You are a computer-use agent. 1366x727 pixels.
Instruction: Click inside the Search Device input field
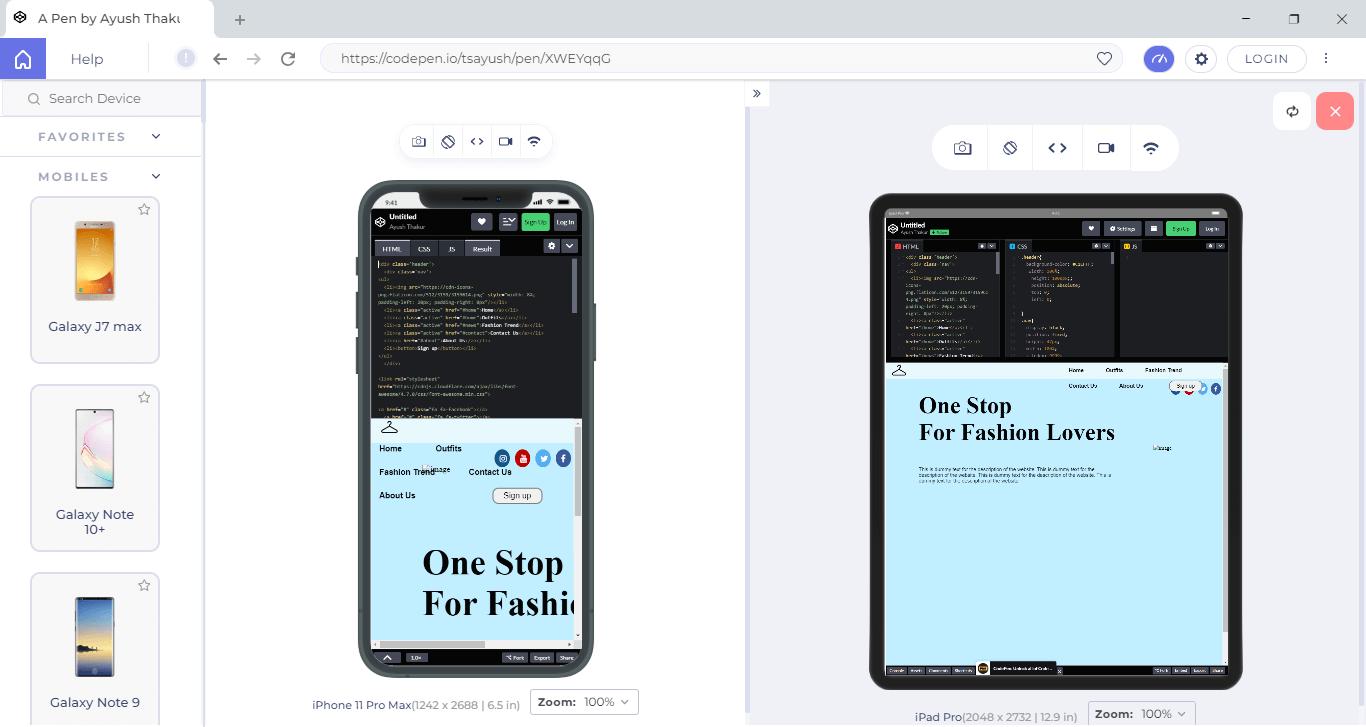point(100,98)
